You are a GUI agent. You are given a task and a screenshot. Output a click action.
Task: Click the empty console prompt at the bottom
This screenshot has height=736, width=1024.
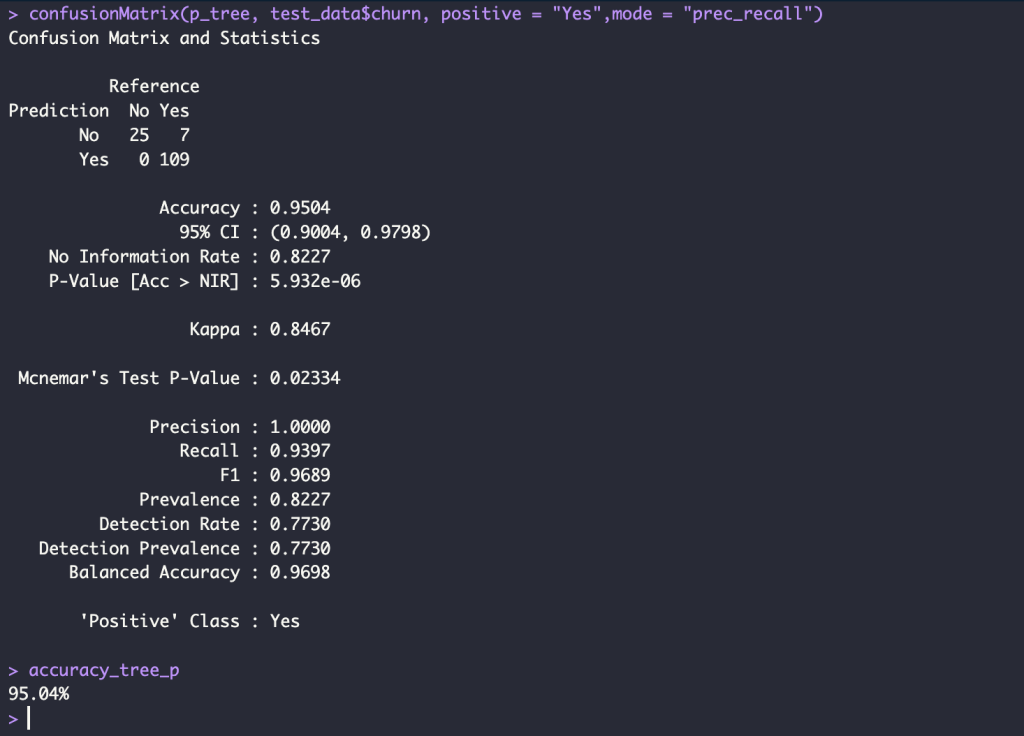pos(30,718)
